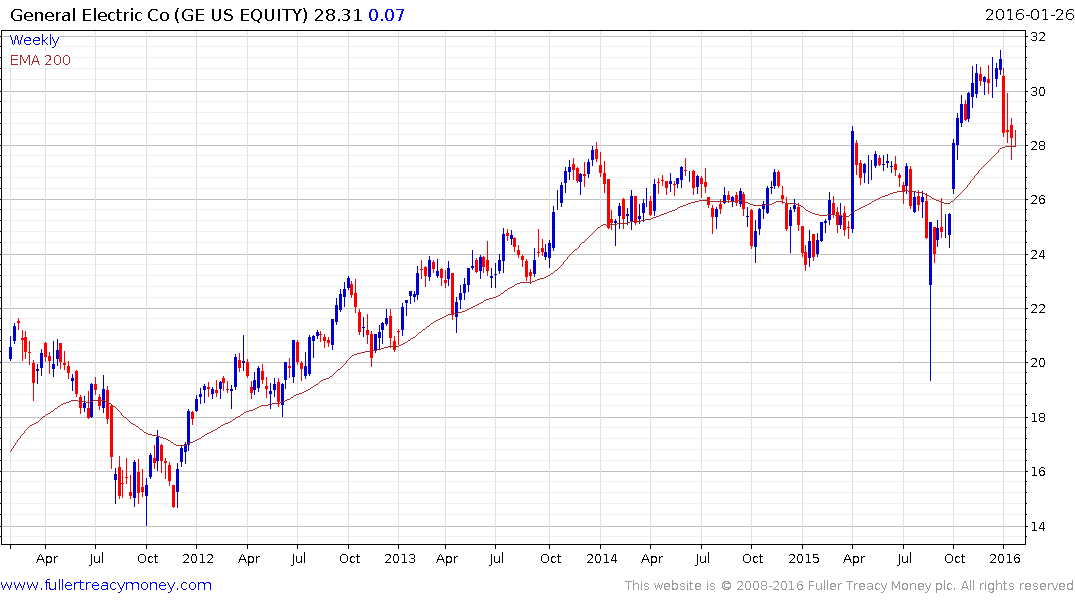The width and height of the screenshot is (1075, 600).
Task: Select the Weekly timeframe label
Action: 34,40
